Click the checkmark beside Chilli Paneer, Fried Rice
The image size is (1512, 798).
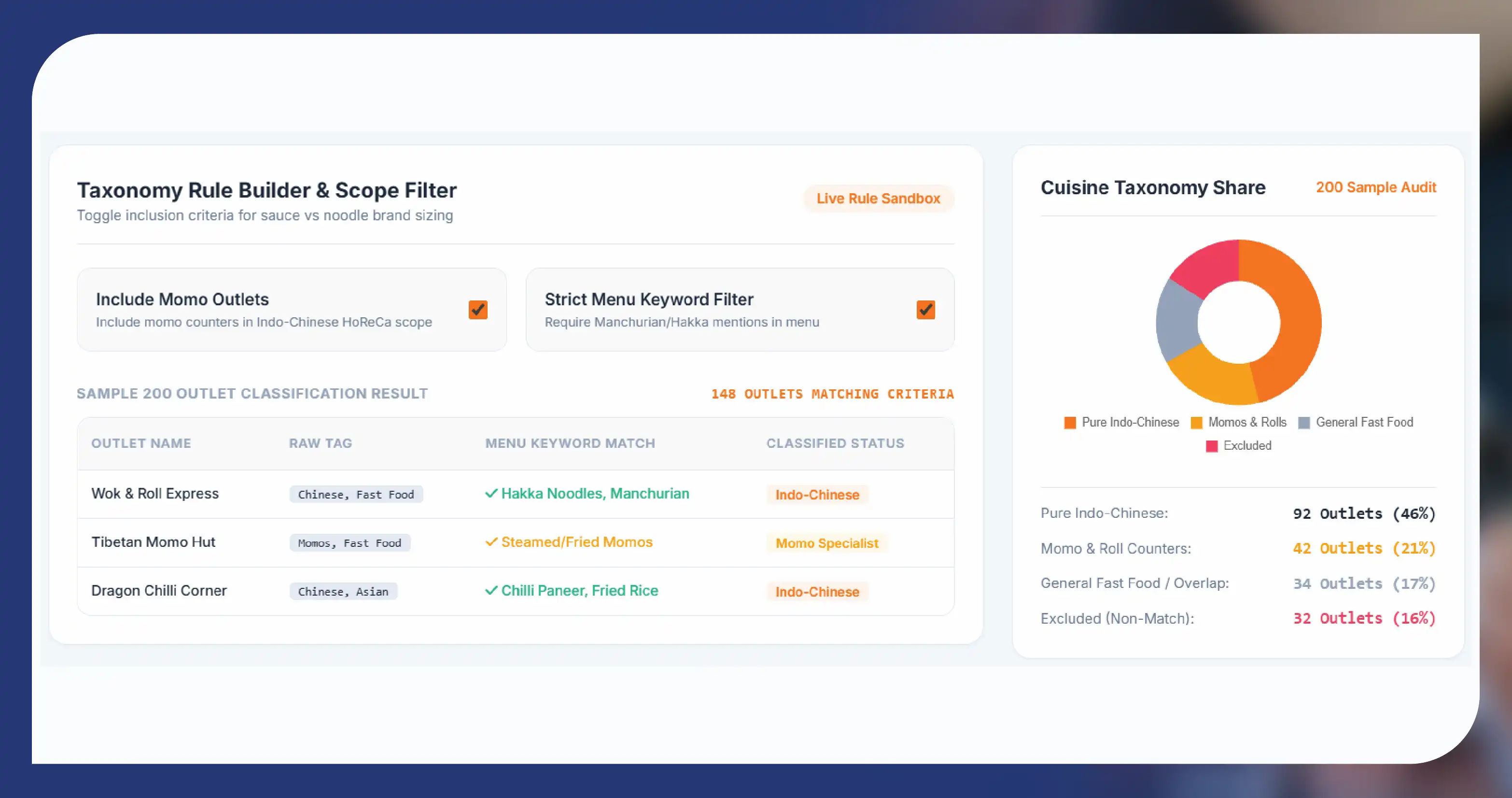pyautogui.click(x=491, y=591)
